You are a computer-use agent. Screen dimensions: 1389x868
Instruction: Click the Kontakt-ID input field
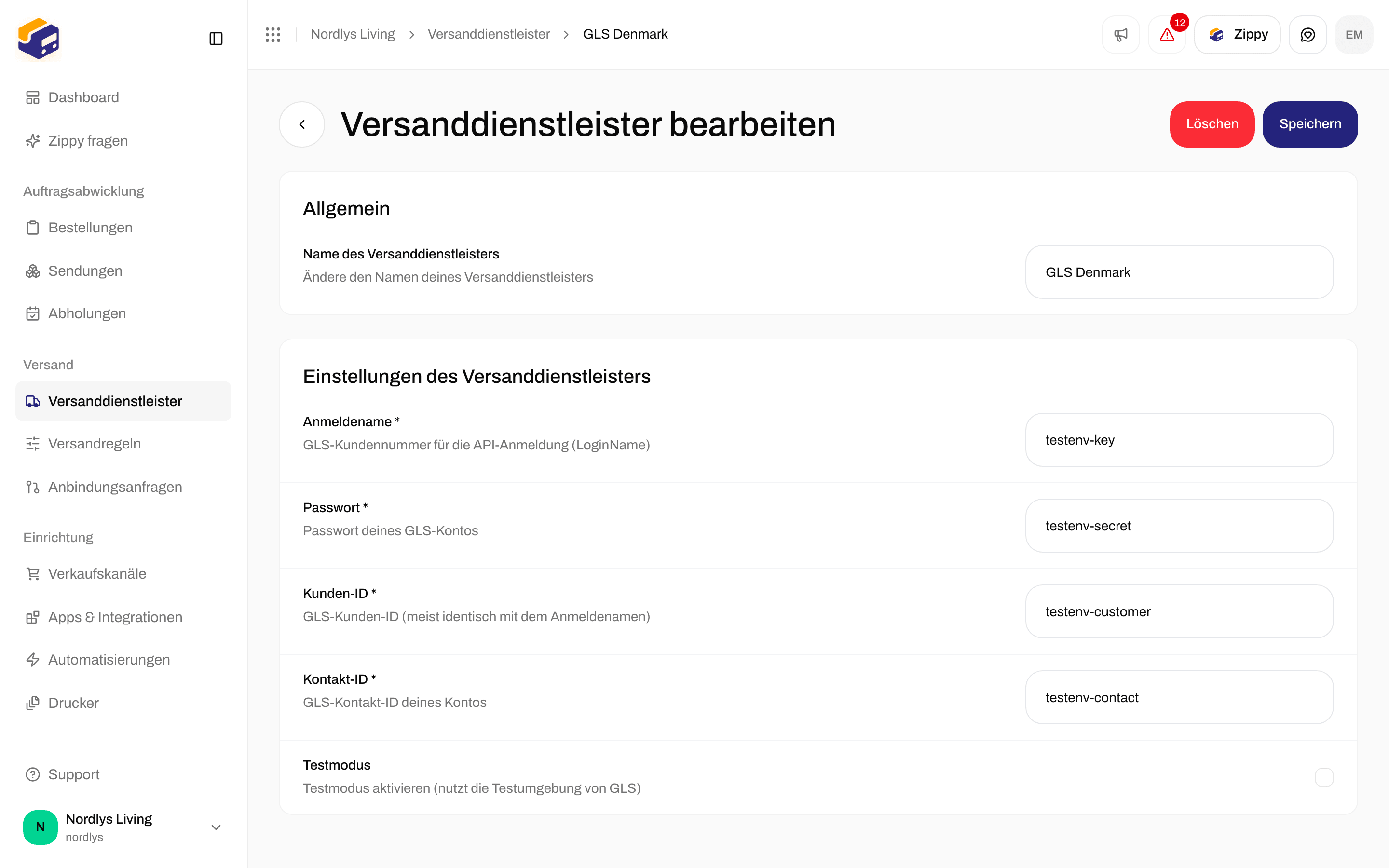1179,697
